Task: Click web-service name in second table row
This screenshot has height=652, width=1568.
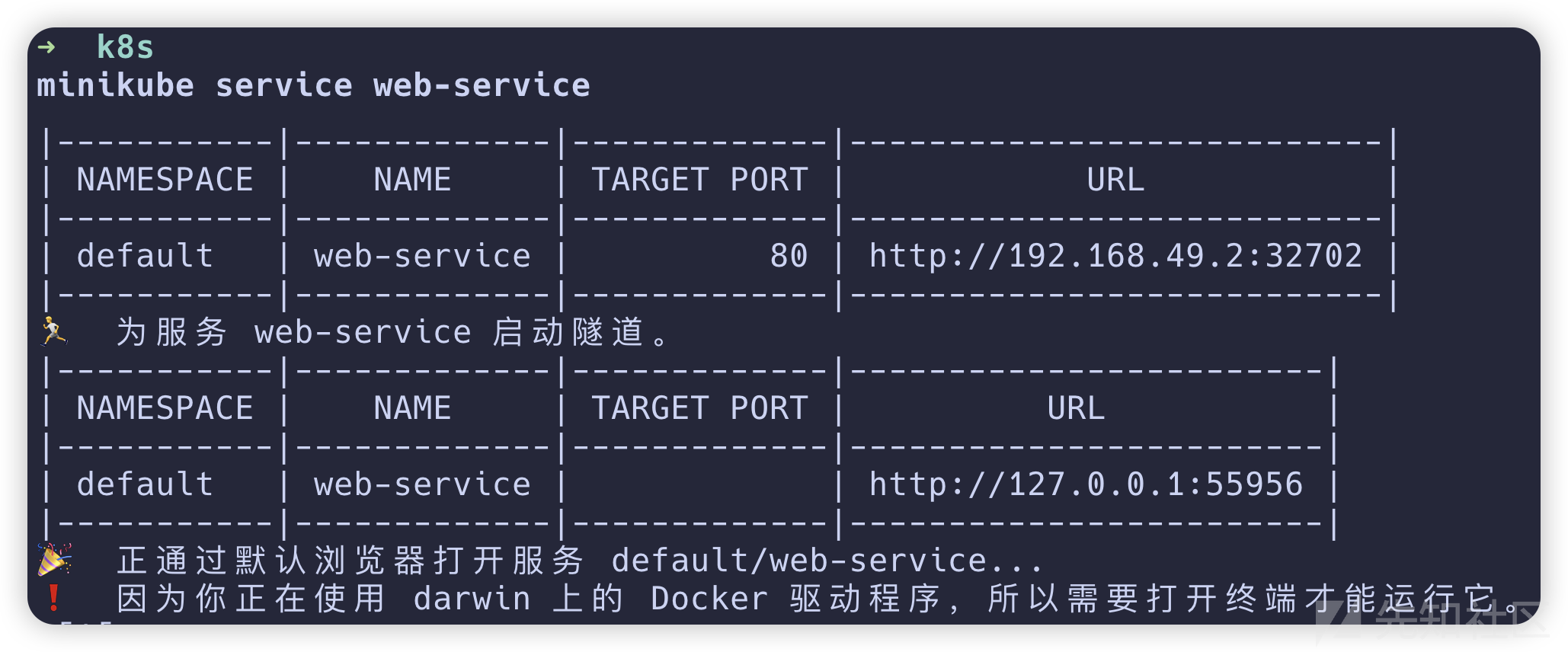Action: pos(422,484)
